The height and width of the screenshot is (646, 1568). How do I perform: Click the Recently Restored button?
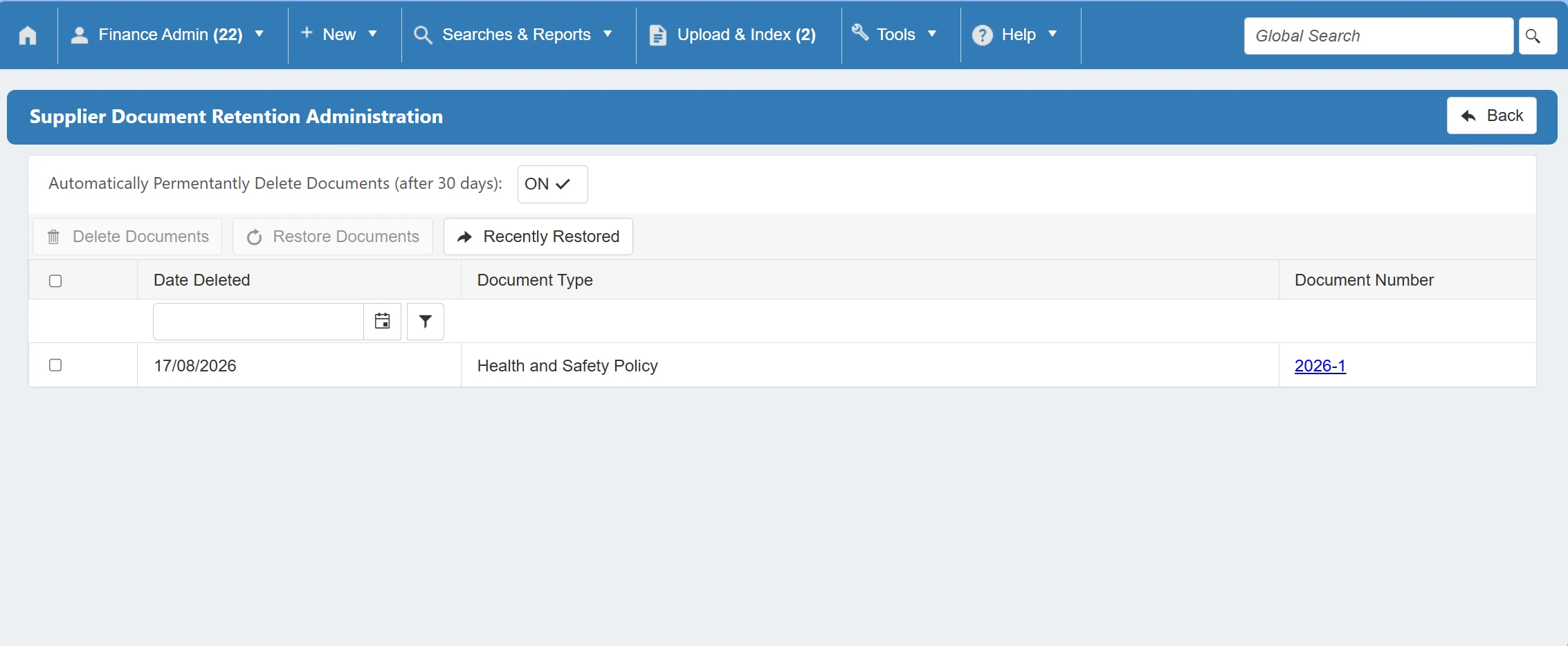(538, 237)
